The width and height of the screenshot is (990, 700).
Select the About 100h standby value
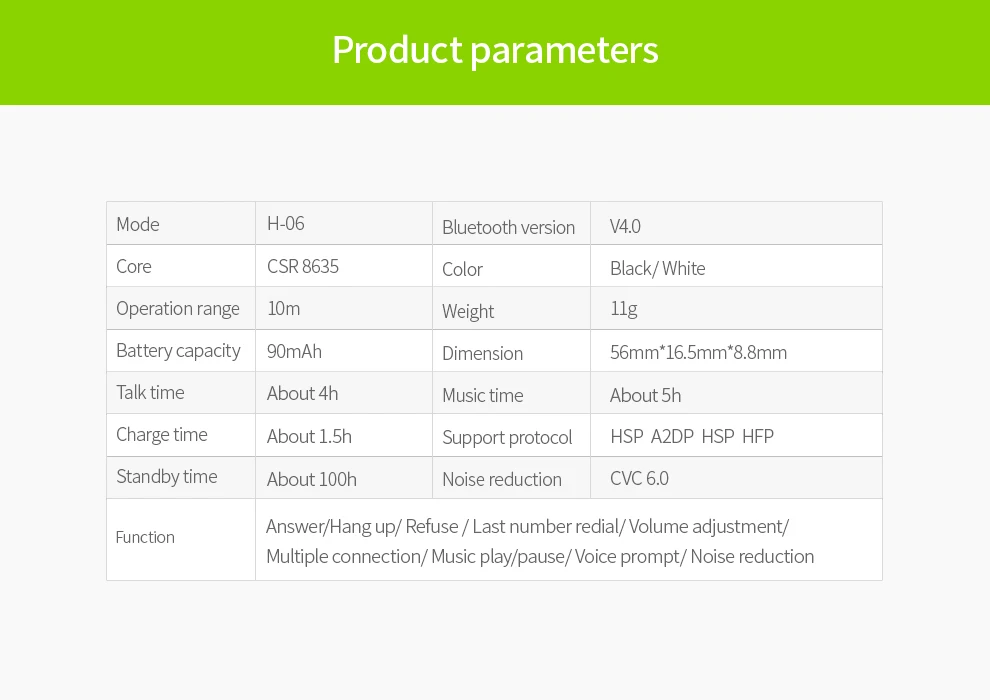click(x=311, y=479)
